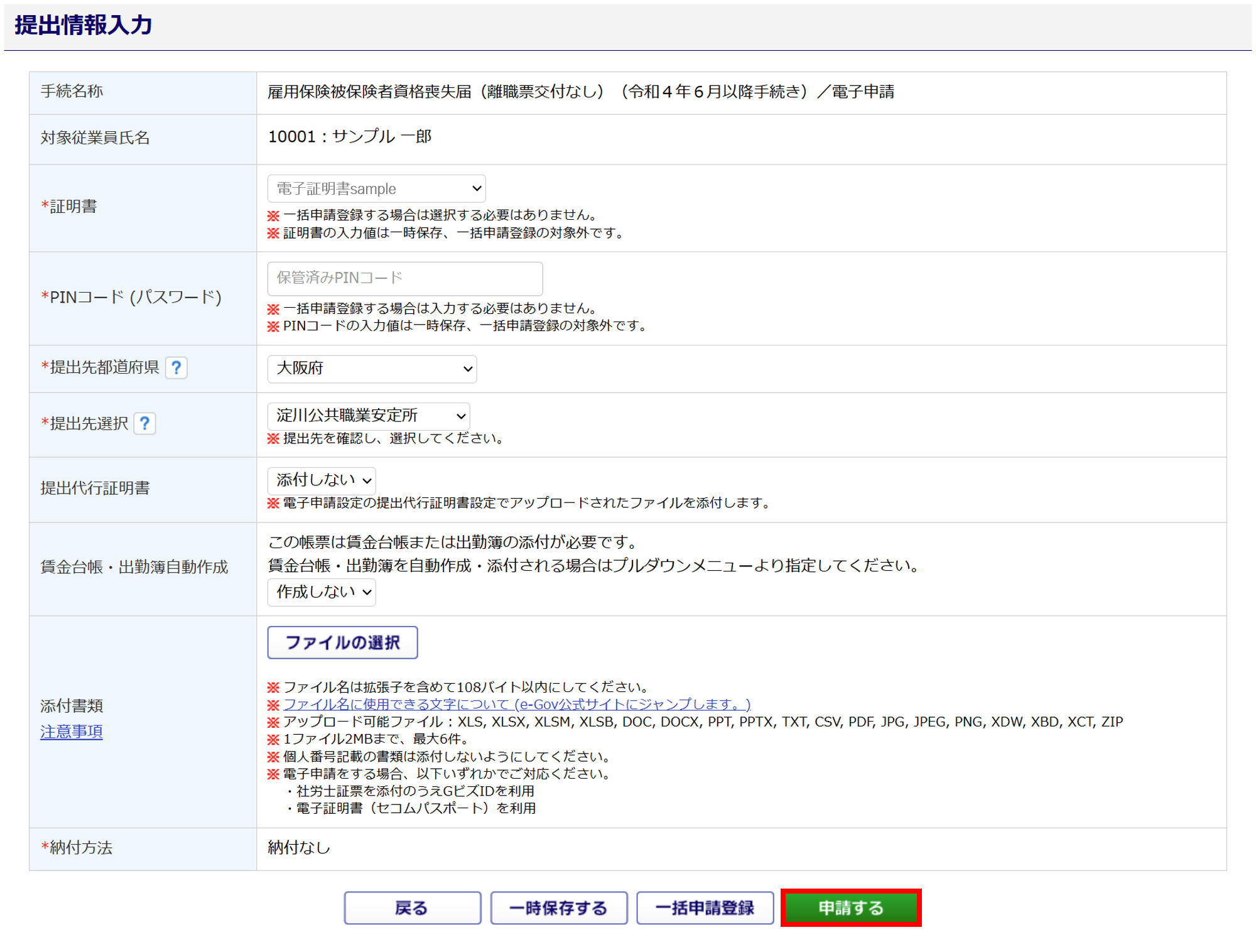Image resolution: width=1256 pixels, height=952 pixels.
Task: Click help icon beside 提出先選択
Action: (144, 424)
